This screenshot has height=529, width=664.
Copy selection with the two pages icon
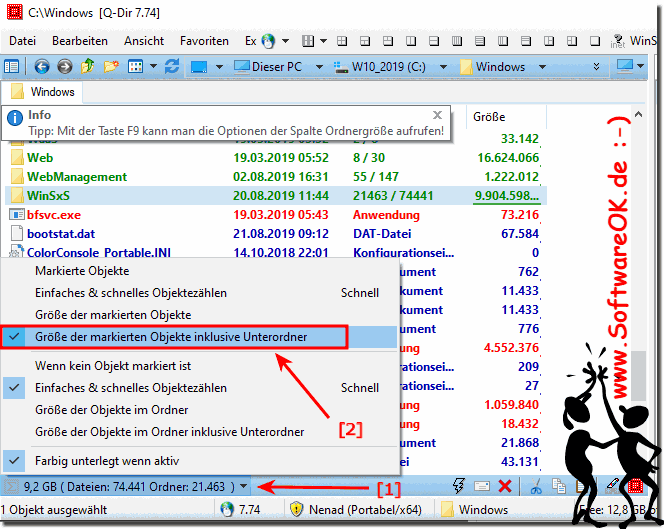(x=559, y=486)
